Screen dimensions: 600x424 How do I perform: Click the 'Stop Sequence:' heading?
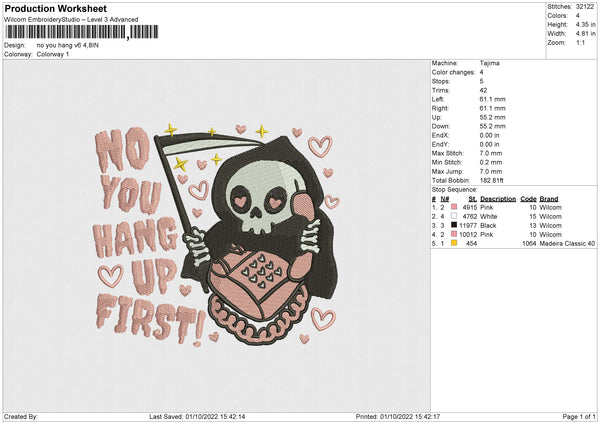coord(455,189)
